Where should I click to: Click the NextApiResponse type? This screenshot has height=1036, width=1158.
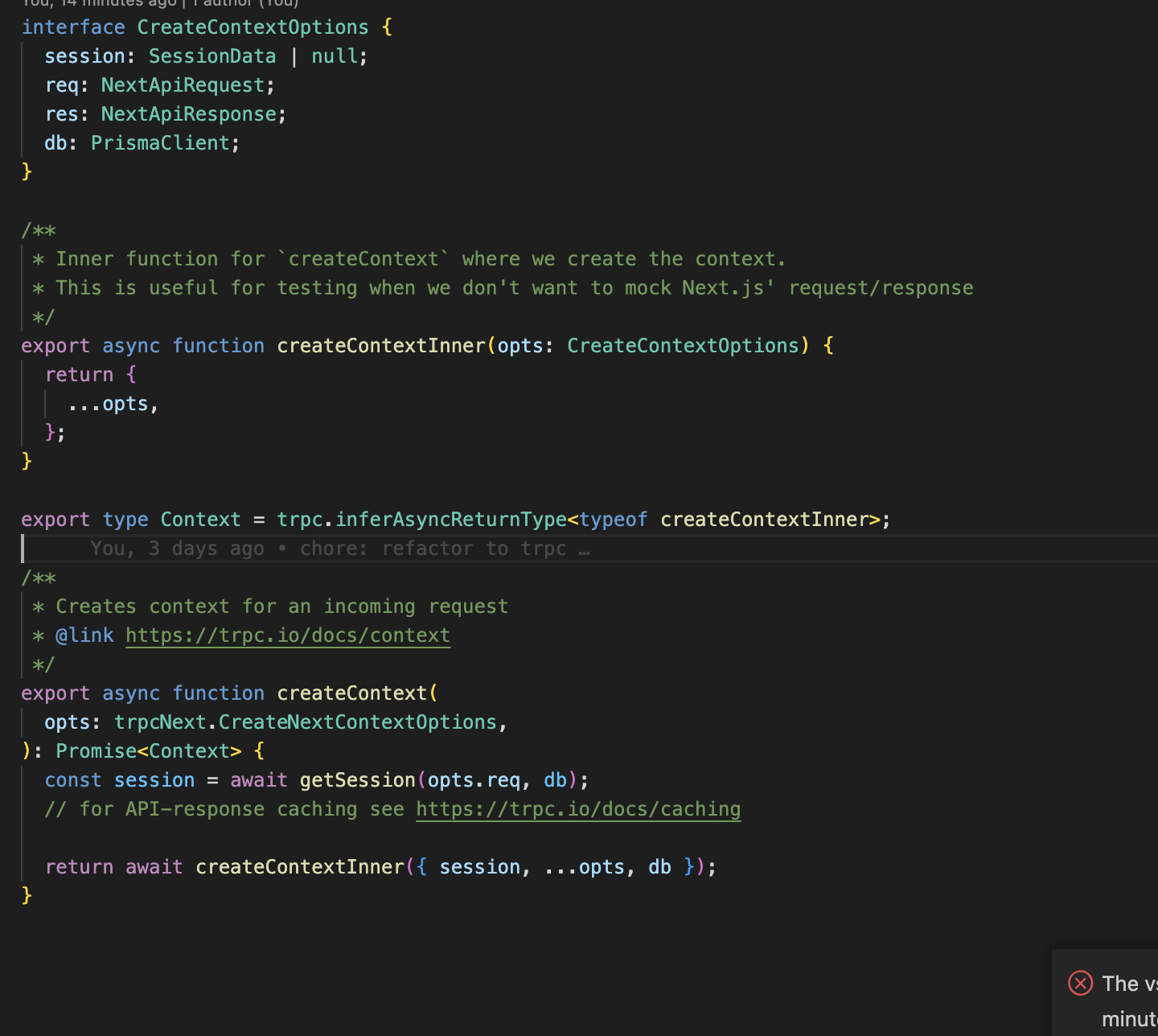click(x=189, y=114)
